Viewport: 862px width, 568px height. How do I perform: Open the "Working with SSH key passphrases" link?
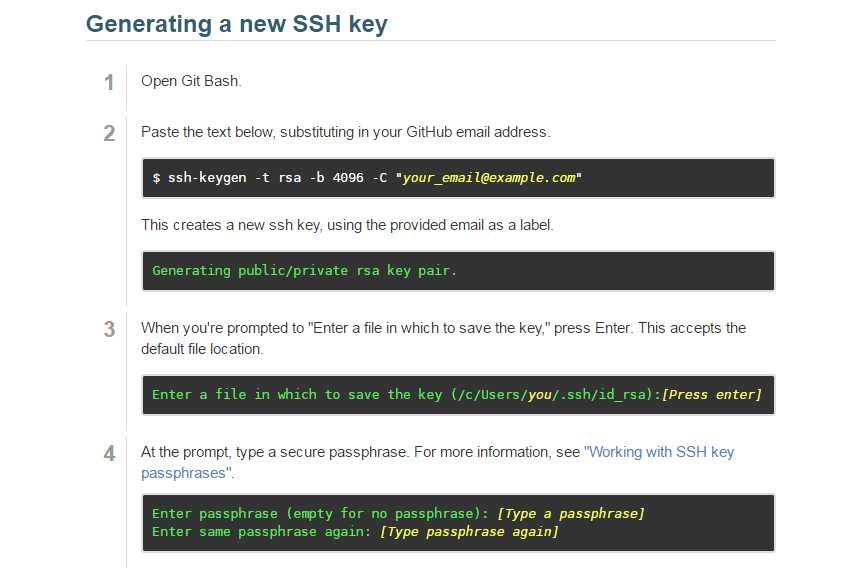click(659, 452)
